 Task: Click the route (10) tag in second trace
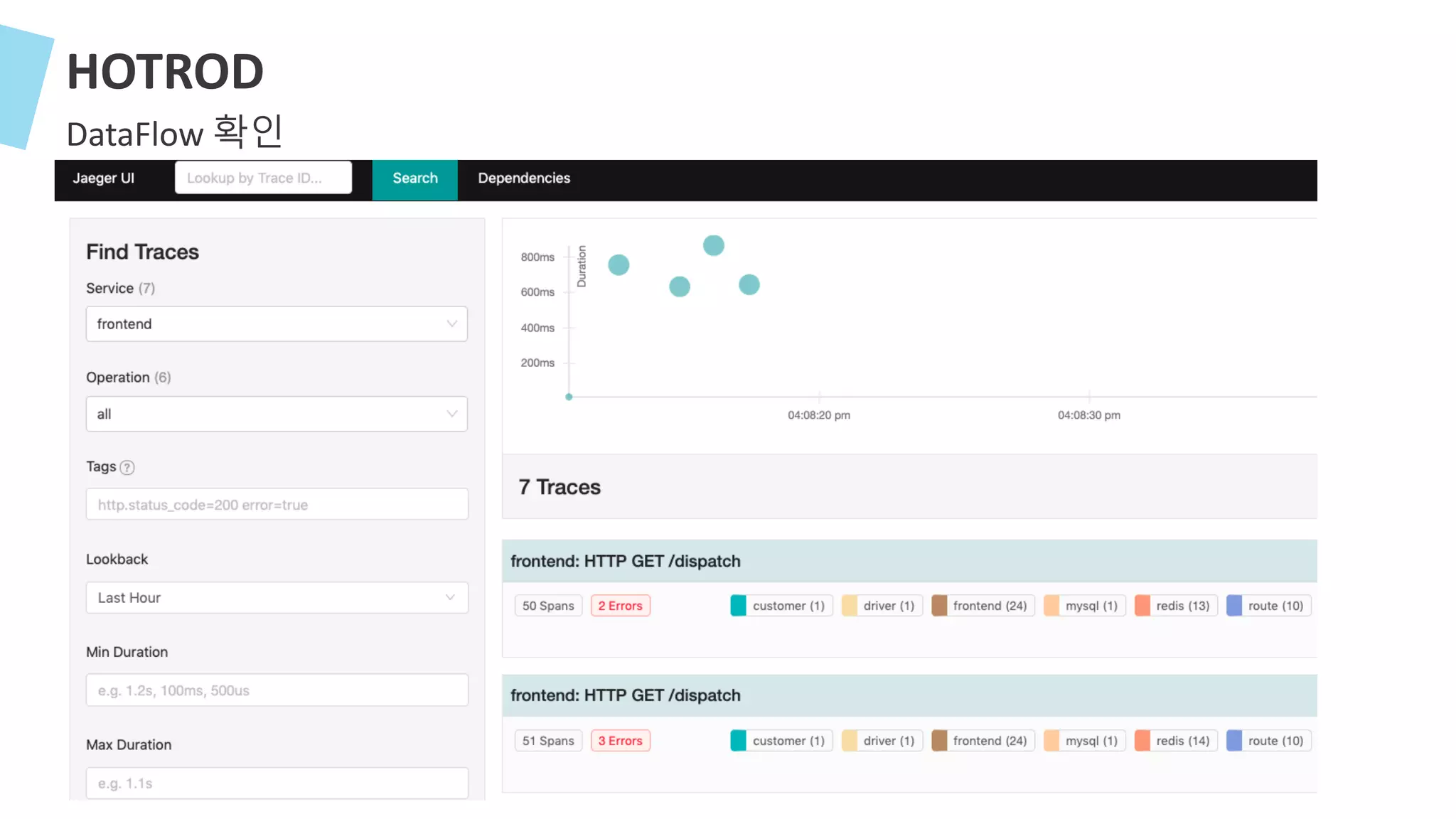1269,741
